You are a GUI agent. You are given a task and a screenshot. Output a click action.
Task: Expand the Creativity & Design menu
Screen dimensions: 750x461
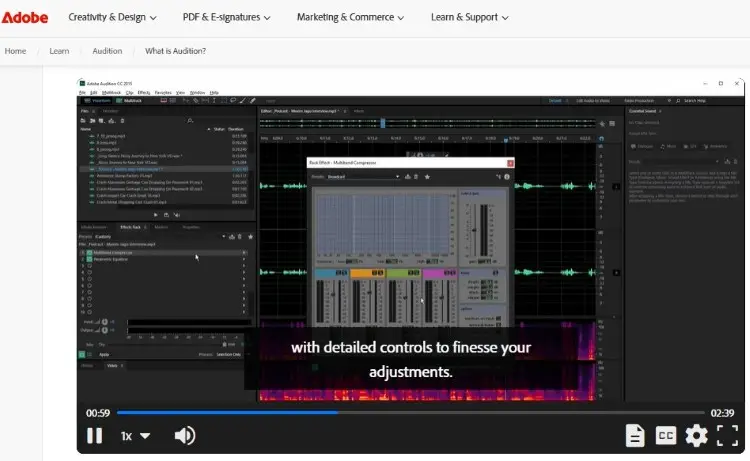click(x=112, y=17)
